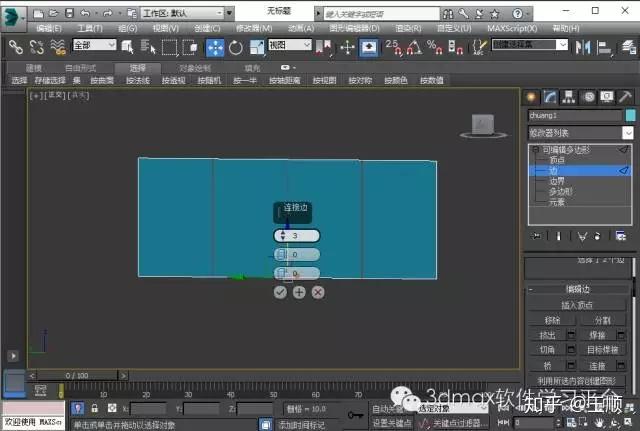Open the 帮助(H) menu
This screenshot has width=640, height=431.
566,28
